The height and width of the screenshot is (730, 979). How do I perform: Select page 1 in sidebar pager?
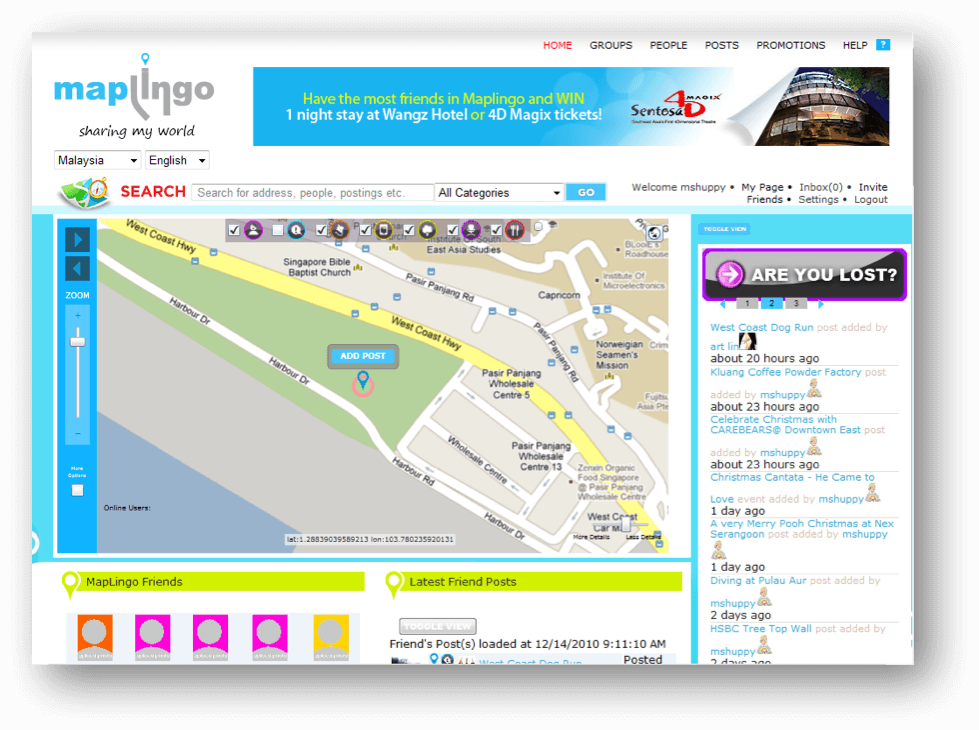[x=747, y=303]
